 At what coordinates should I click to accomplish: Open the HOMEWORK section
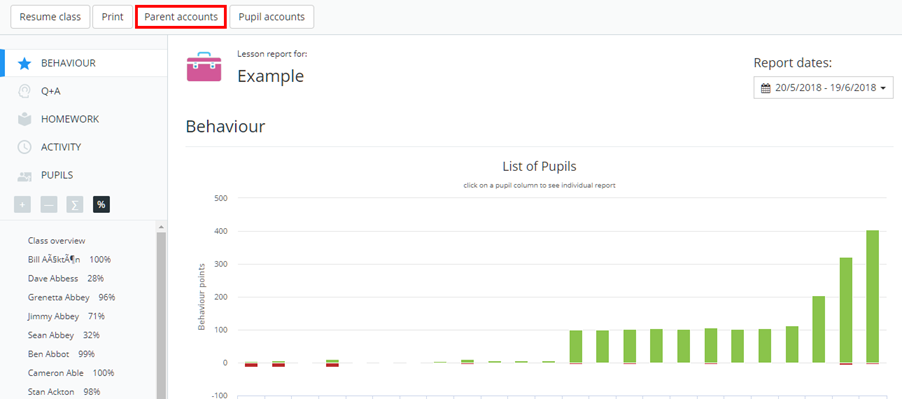click(x=70, y=119)
